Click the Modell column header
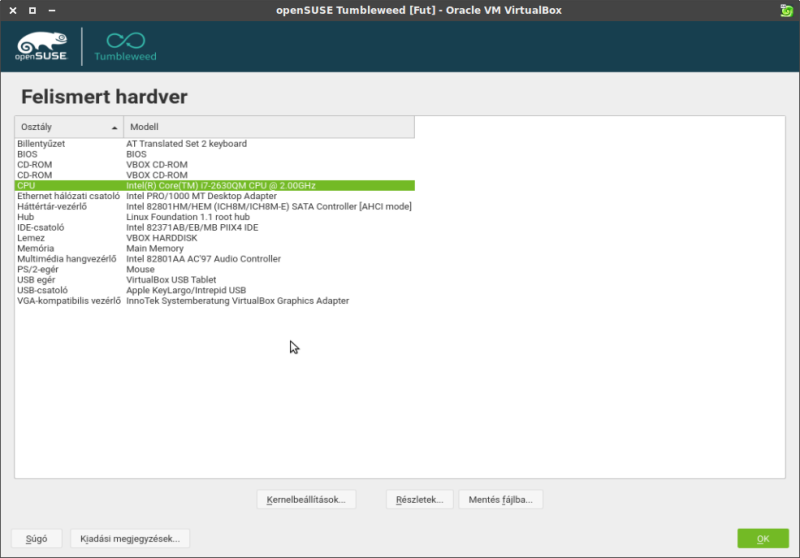The height and width of the screenshot is (558, 800). tap(269, 127)
